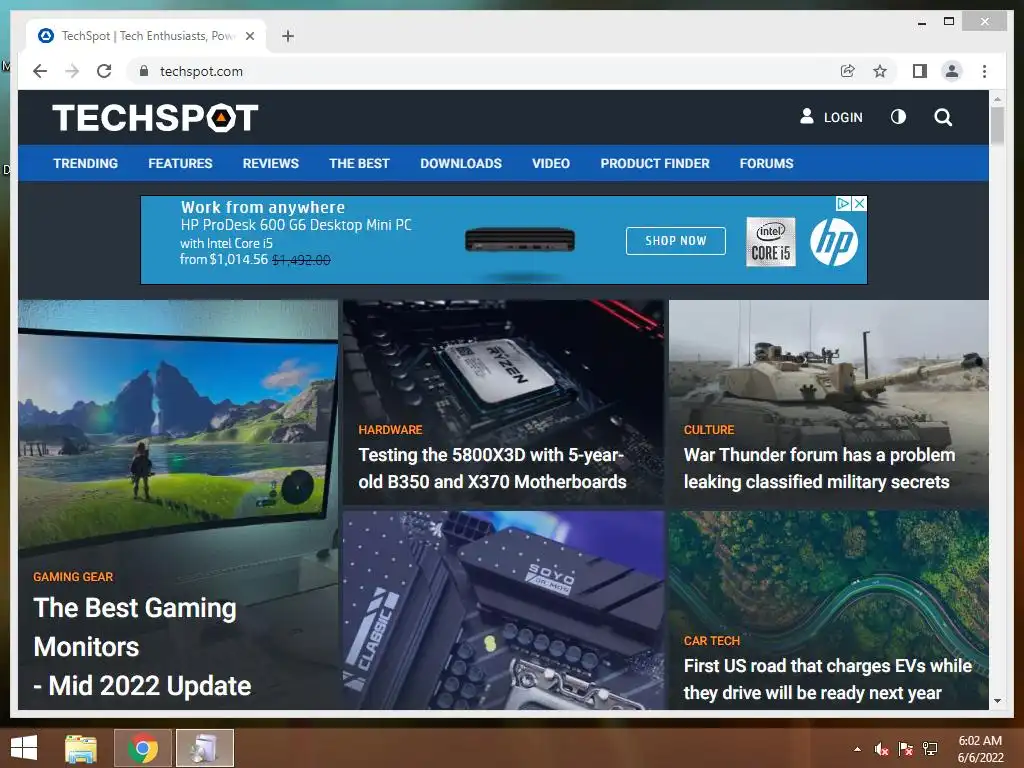The height and width of the screenshot is (768, 1024).
Task: Open the Windows Start button
Action: (x=24, y=748)
